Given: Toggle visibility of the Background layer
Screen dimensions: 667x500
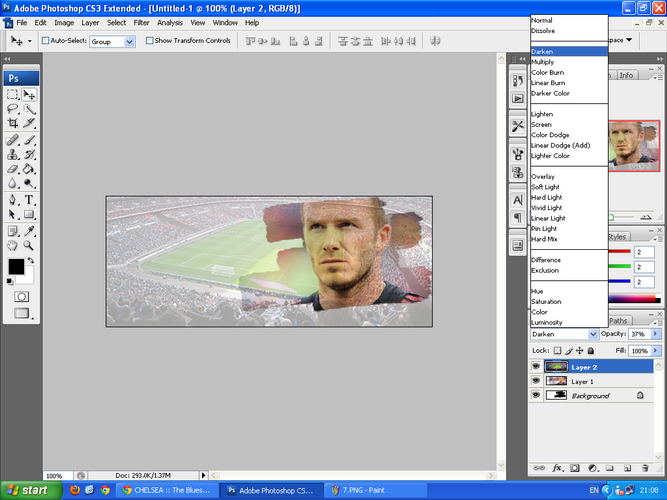Looking at the screenshot, I should point(536,396).
